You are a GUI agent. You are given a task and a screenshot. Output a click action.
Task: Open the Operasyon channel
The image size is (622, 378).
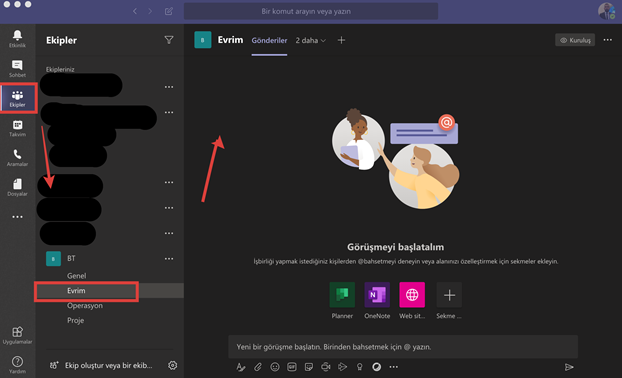tap(85, 305)
